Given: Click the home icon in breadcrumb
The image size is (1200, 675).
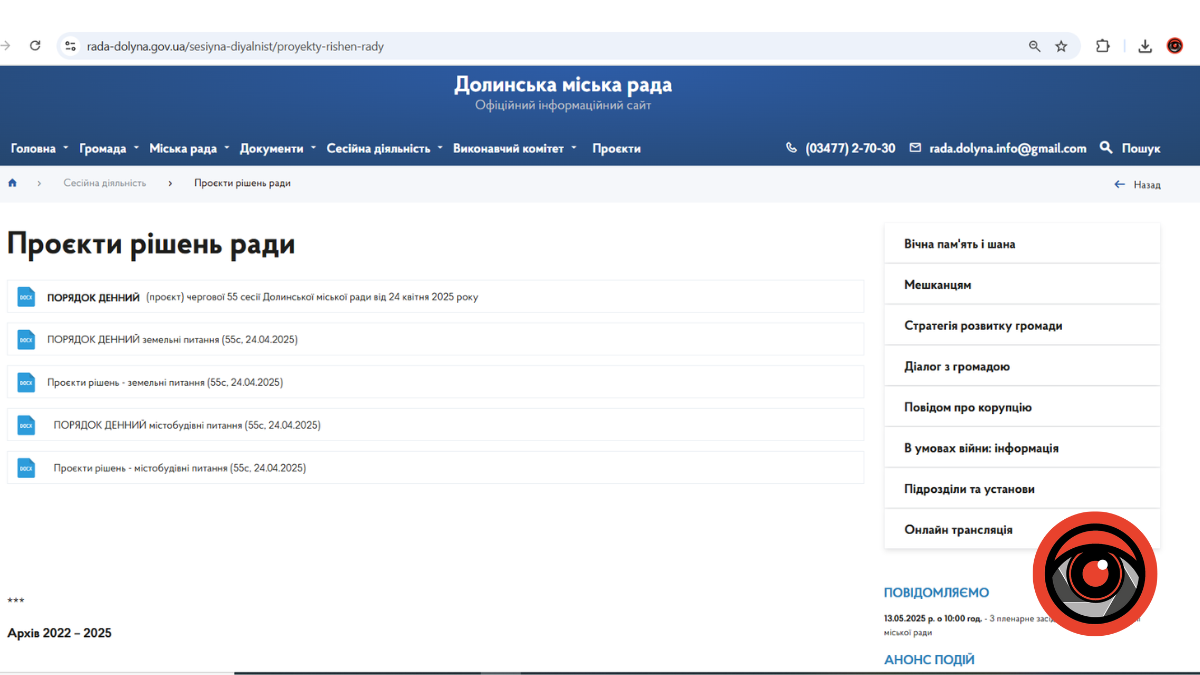Looking at the screenshot, I should coord(13,184).
